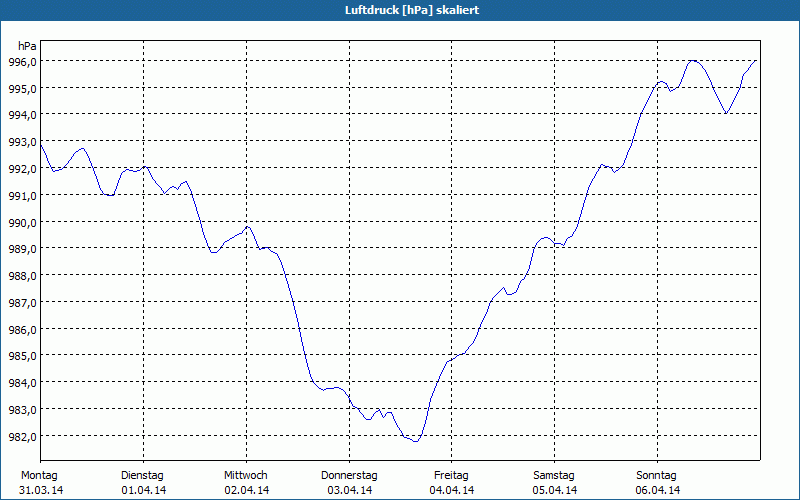The image size is (800, 500).
Task: Click the 982,0 axis value
Action: click(23, 437)
